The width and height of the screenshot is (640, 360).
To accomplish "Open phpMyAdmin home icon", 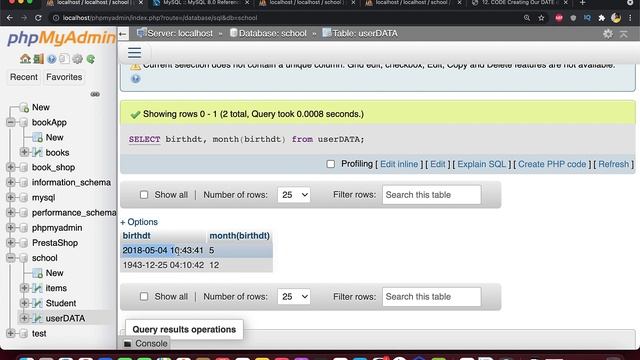I will (25, 59).
